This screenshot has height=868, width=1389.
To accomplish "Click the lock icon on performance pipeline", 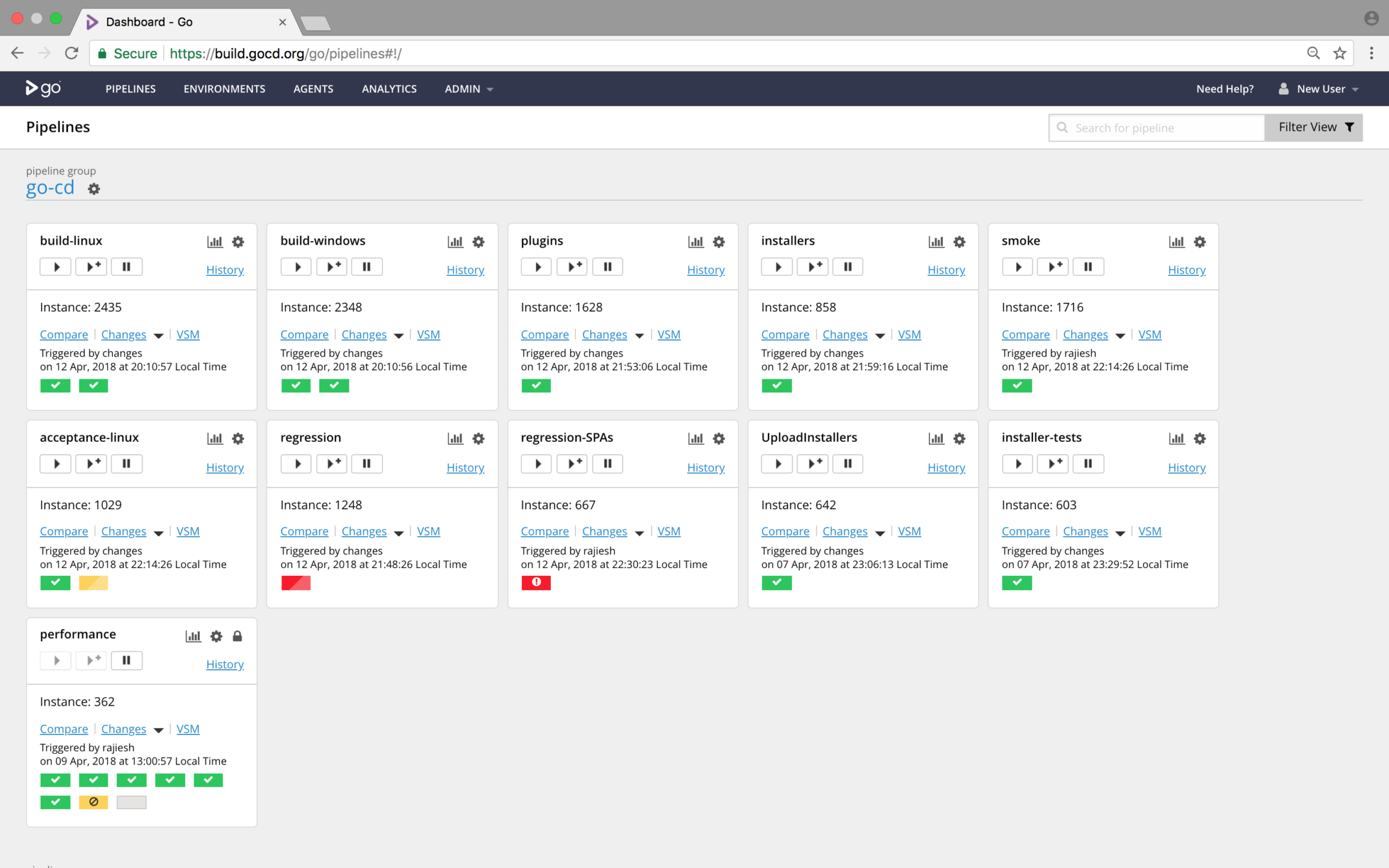I will tap(238, 636).
